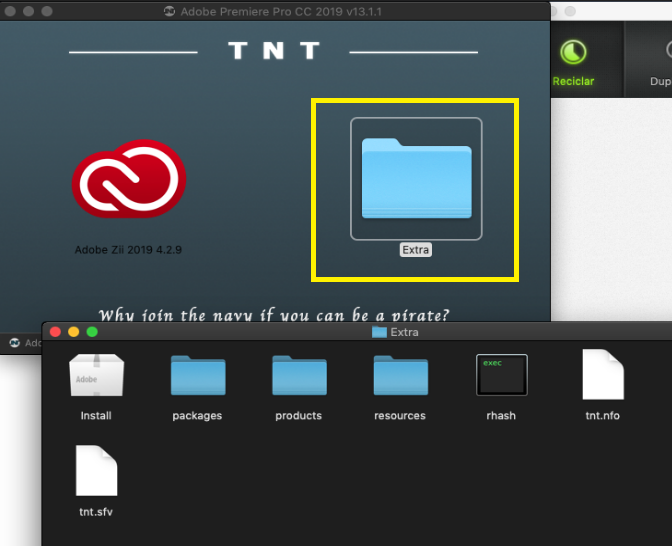This screenshot has width=672, height=546.
Task: Click the Reciclar tab in the background window
Action: pos(573,62)
